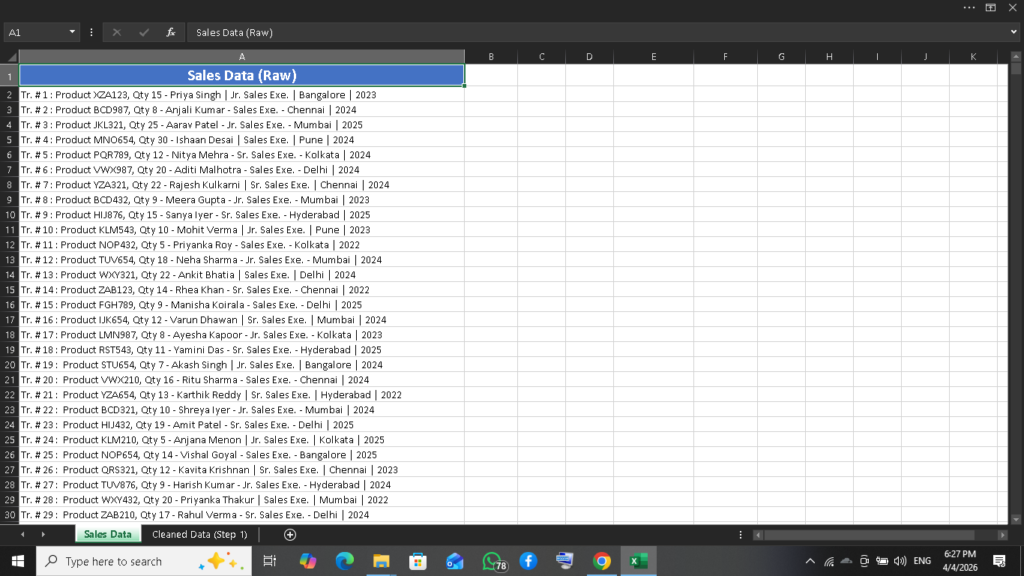Click the taskbar search box

coord(144,561)
